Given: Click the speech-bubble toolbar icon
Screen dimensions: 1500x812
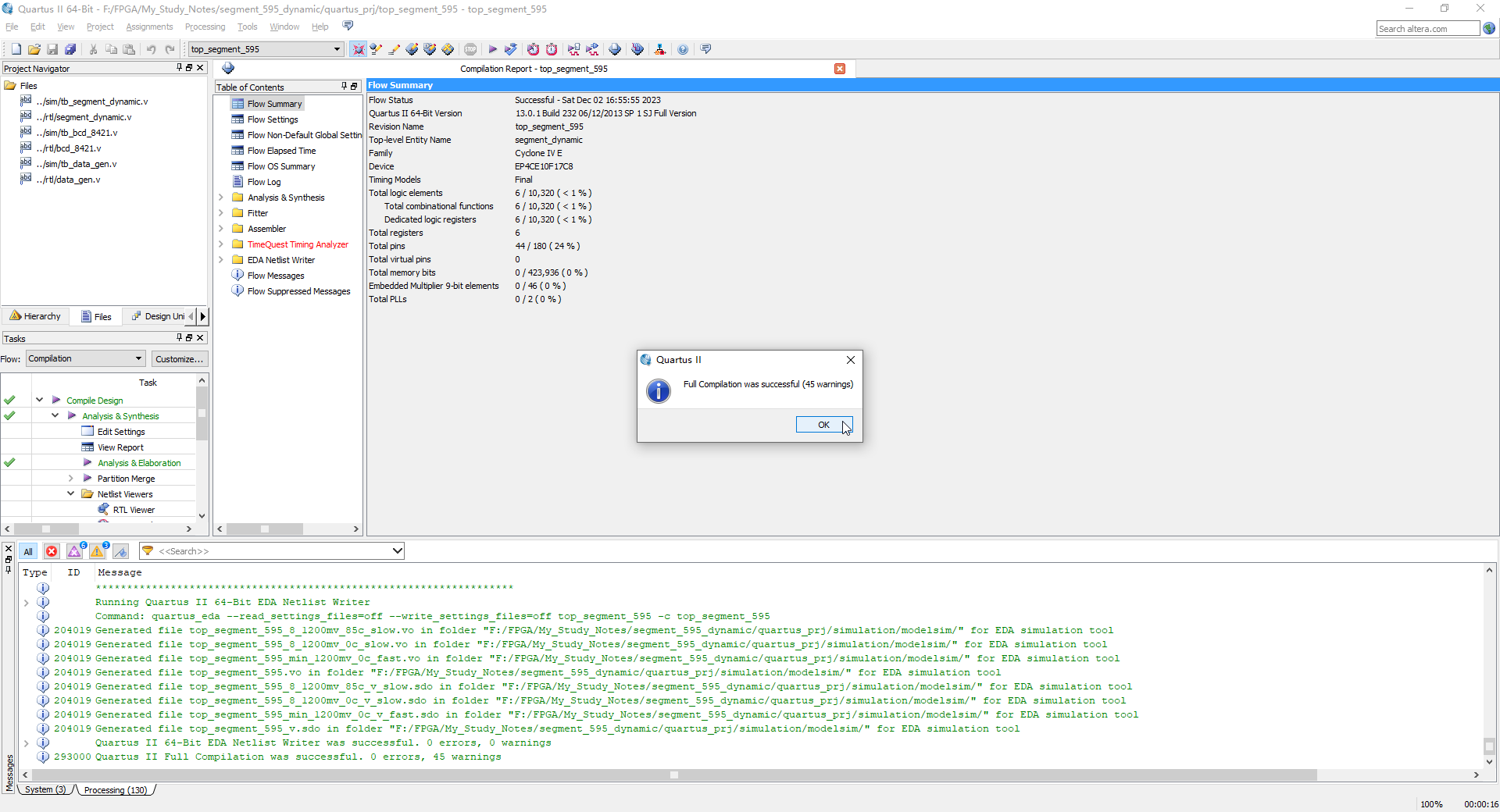Looking at the screenshot, I should tap(705, 49).
